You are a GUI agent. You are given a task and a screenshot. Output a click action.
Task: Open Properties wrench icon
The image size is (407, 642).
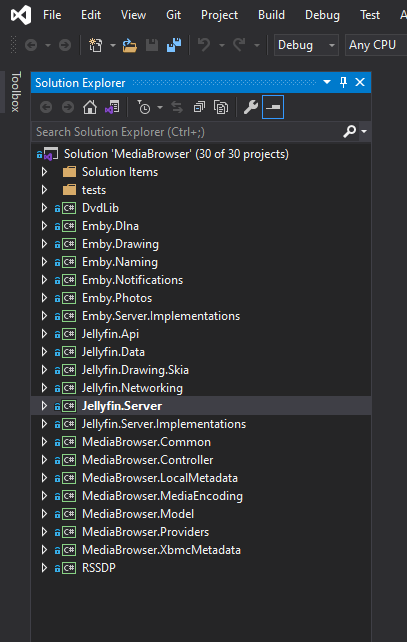[251, 108]
